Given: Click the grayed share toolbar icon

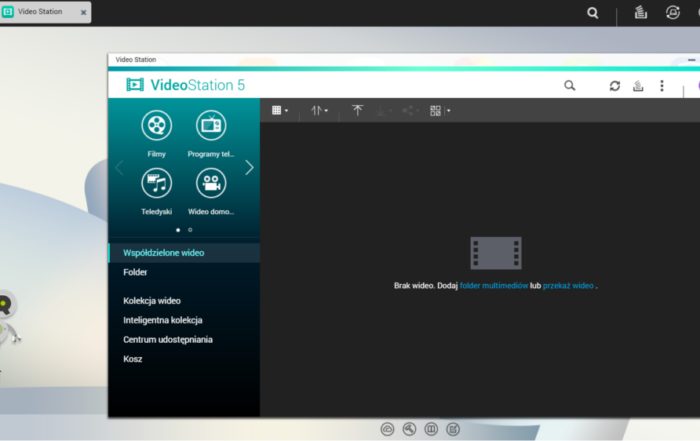Looking at the screenshot, I should 410,111.
